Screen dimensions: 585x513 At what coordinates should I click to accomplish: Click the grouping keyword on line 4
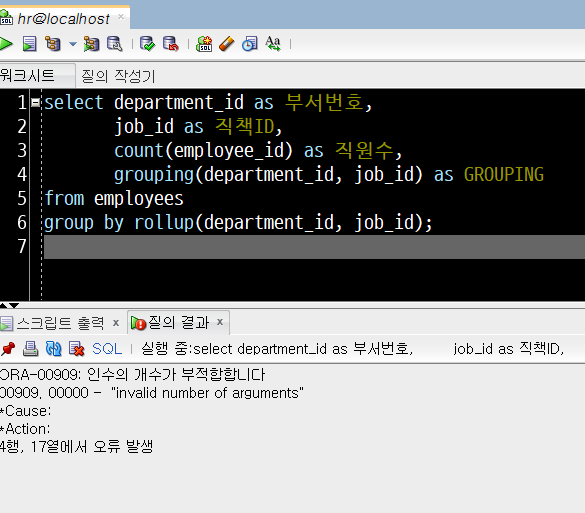154,175
